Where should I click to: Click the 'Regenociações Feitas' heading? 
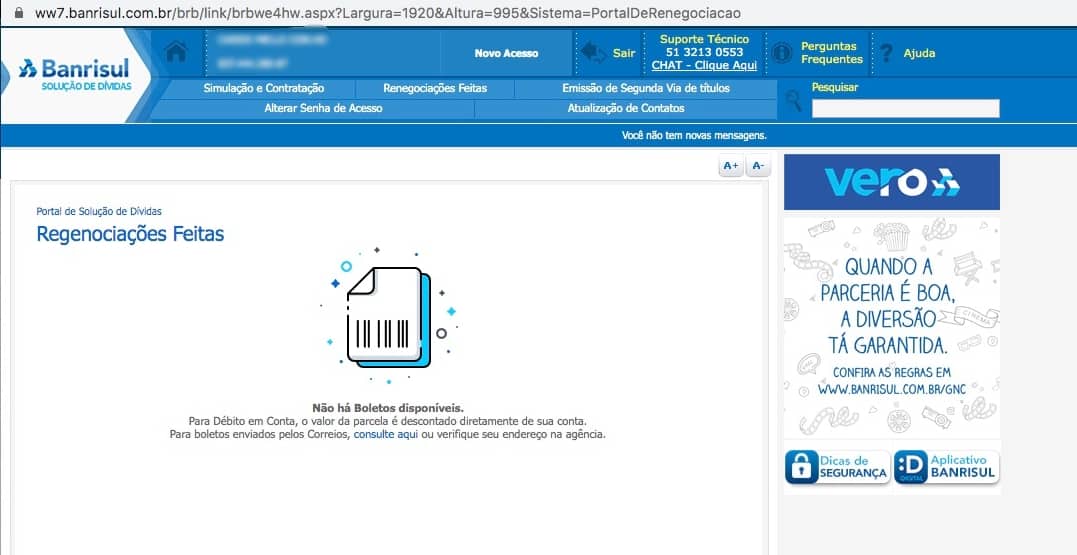[x=130, y=234]
